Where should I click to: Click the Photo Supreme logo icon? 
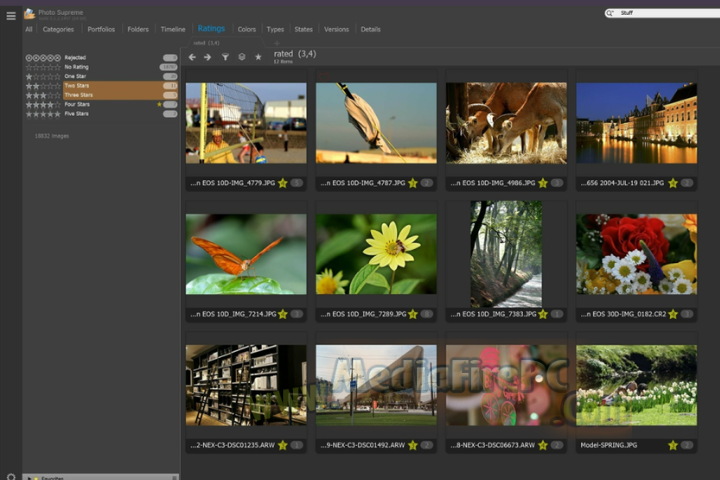click(29, 14)
